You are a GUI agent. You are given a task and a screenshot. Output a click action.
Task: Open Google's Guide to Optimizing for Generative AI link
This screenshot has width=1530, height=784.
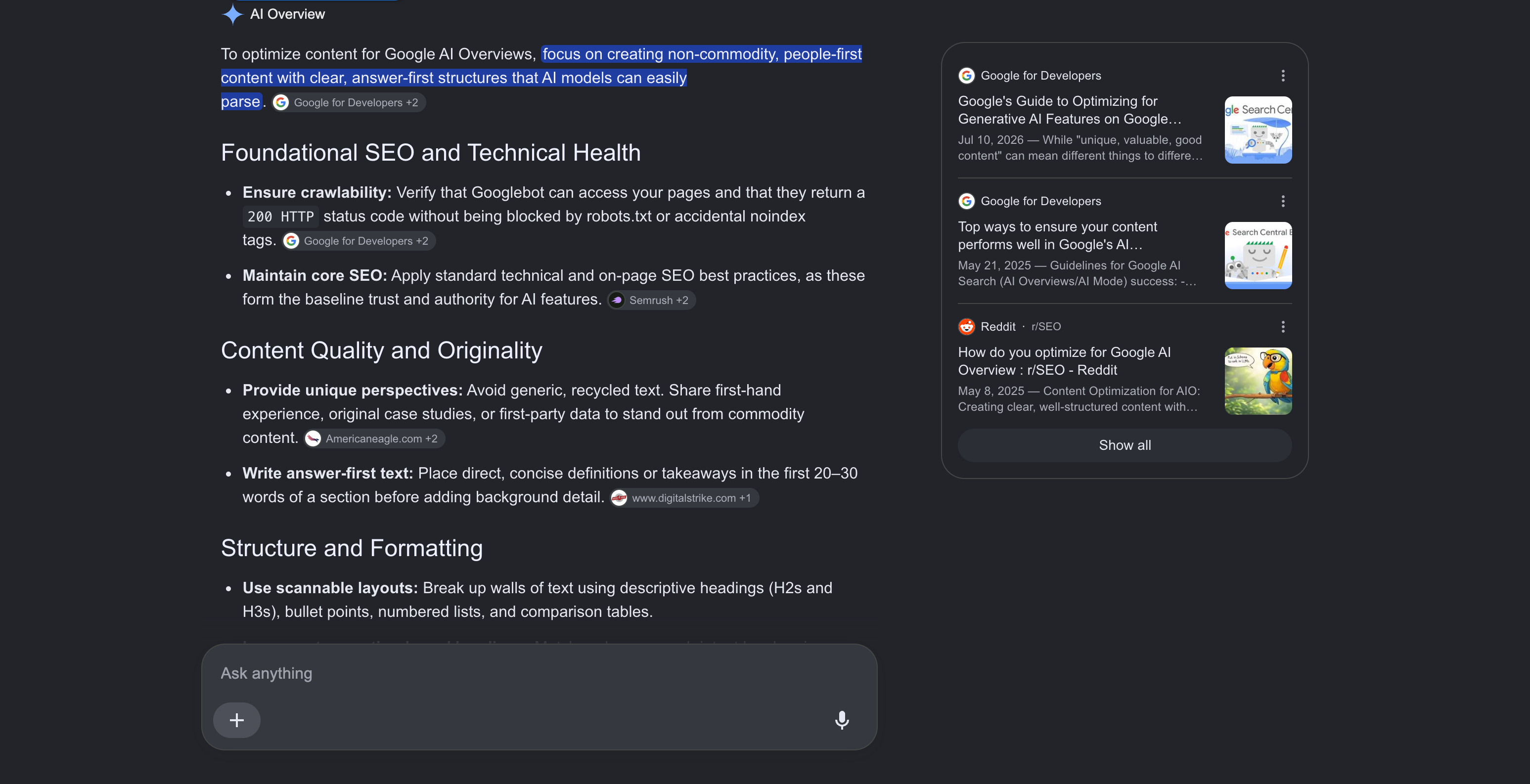(x=1070, y=110)
